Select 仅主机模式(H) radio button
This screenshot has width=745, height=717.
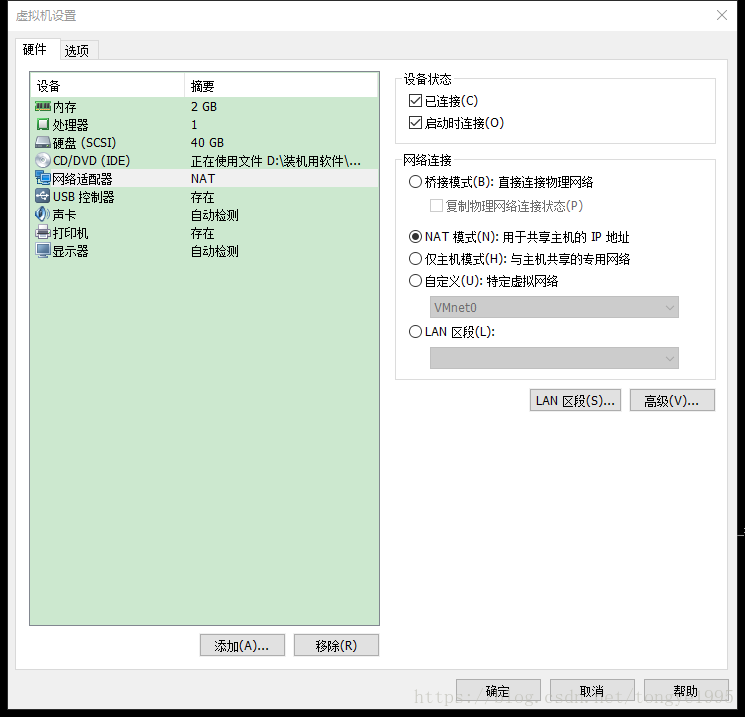[415, 259]
